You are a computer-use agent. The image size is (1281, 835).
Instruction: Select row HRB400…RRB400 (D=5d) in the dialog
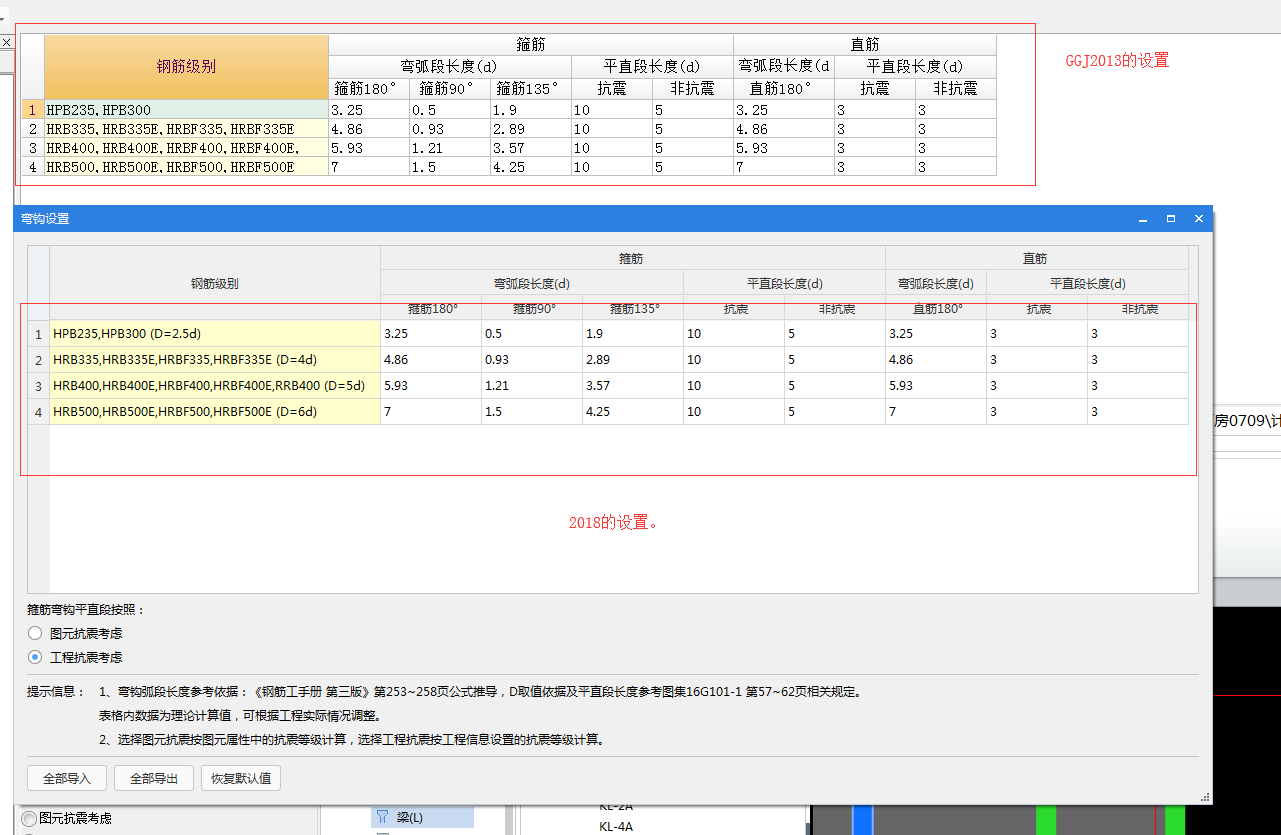215,386
